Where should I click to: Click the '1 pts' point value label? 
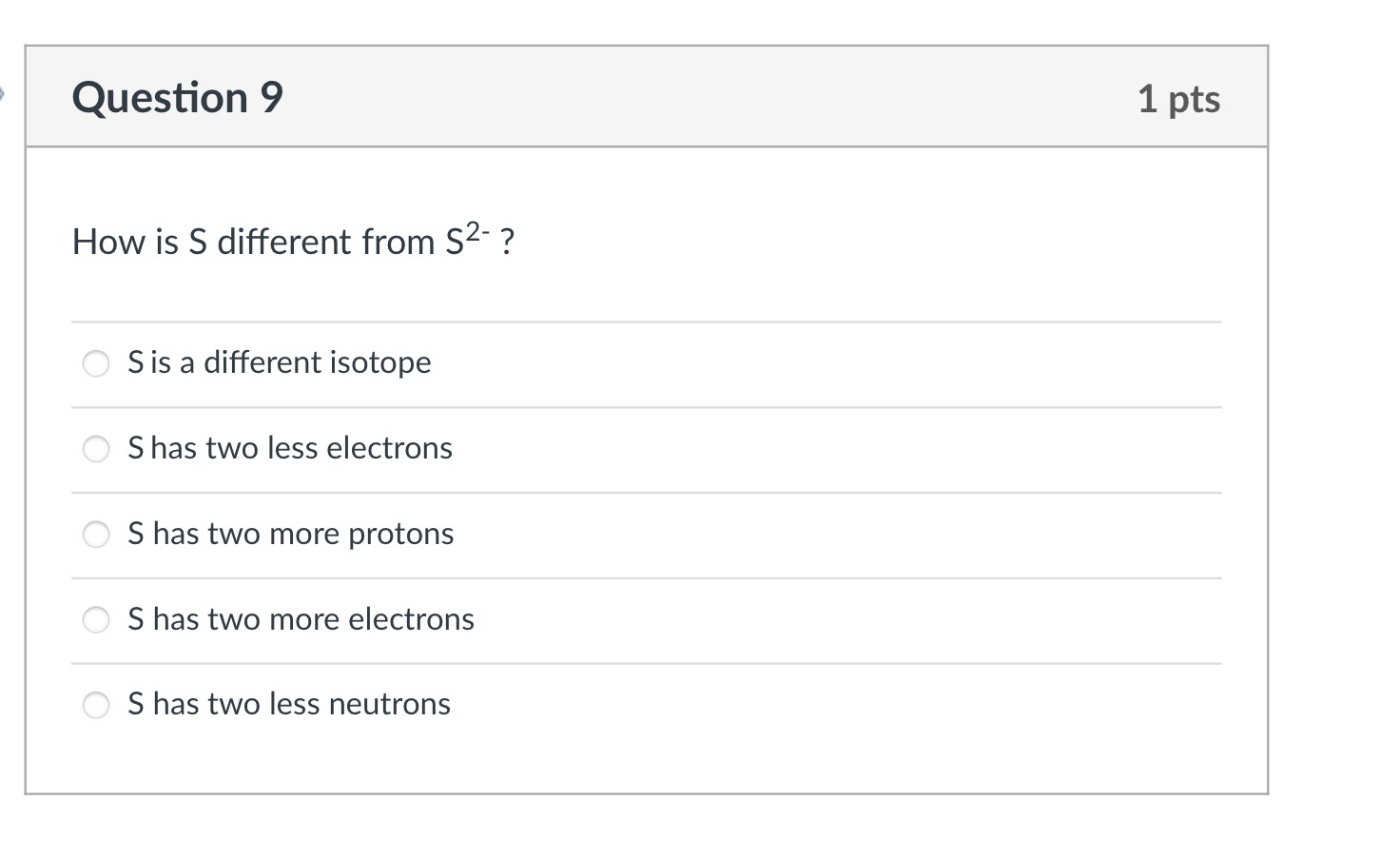click(1179, 98)
